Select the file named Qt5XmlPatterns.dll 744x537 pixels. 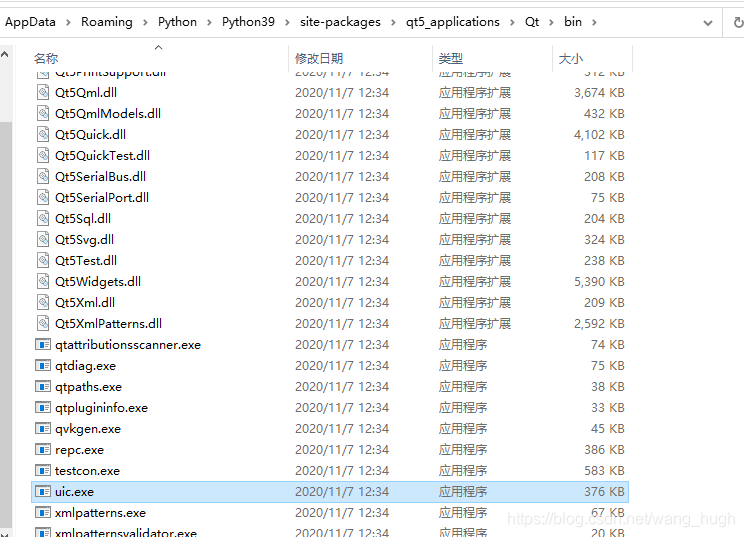pos(108,323)
